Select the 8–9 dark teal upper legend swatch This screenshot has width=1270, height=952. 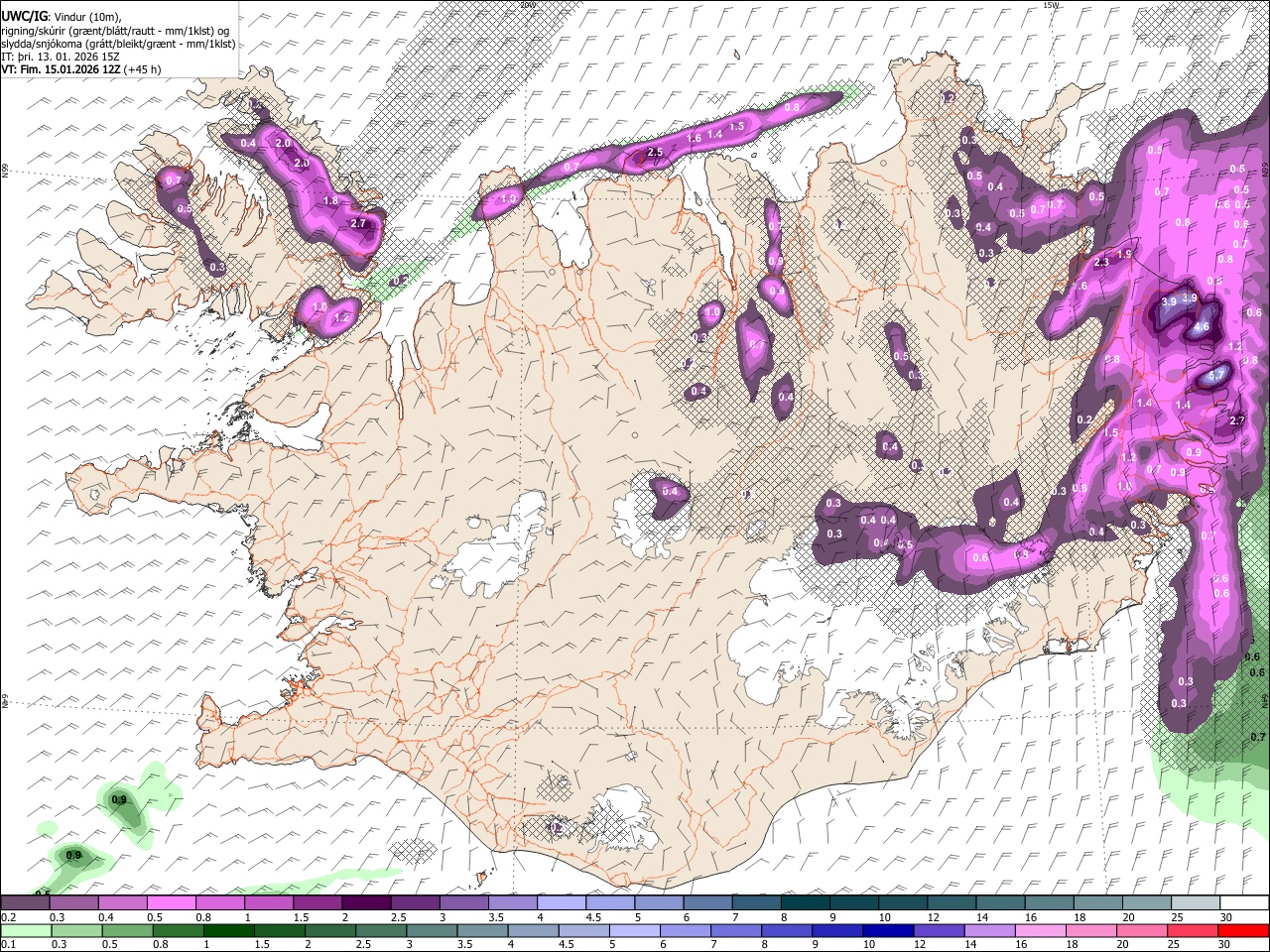point(806,903)
